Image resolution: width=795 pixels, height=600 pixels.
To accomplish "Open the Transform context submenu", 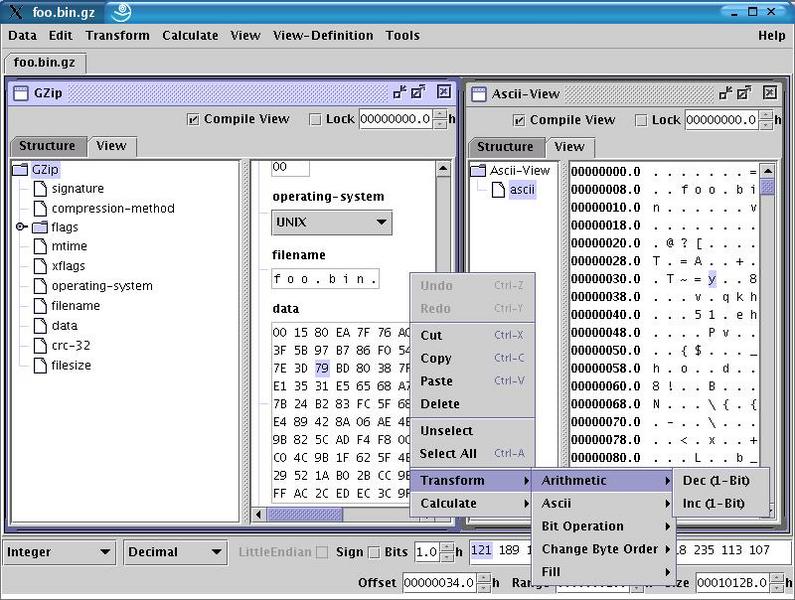I will pyautogui.click(x=472, y=480).
